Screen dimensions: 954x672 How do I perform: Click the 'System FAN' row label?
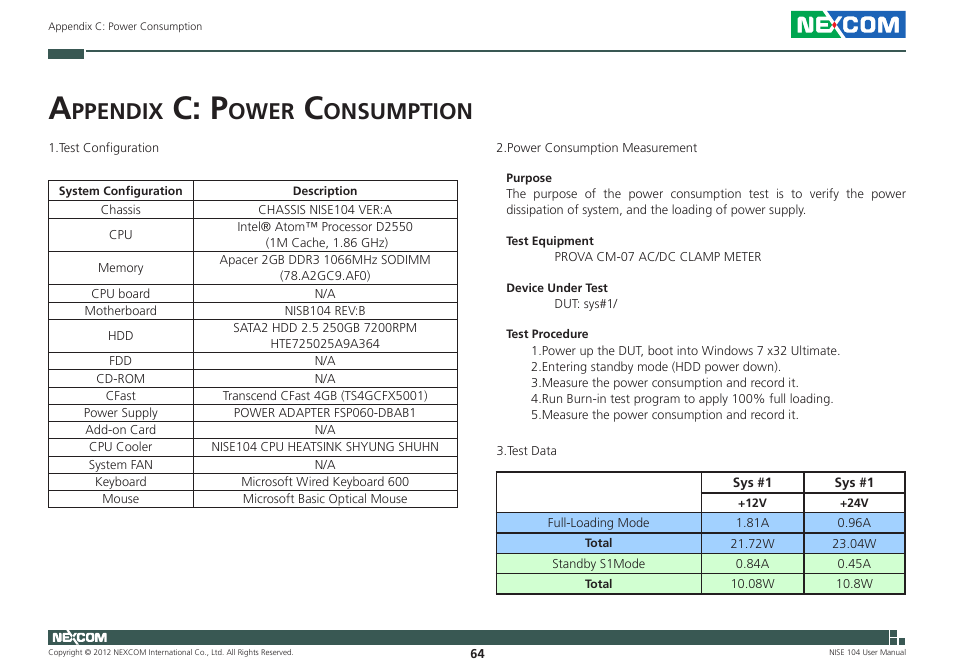coord(120,465)
